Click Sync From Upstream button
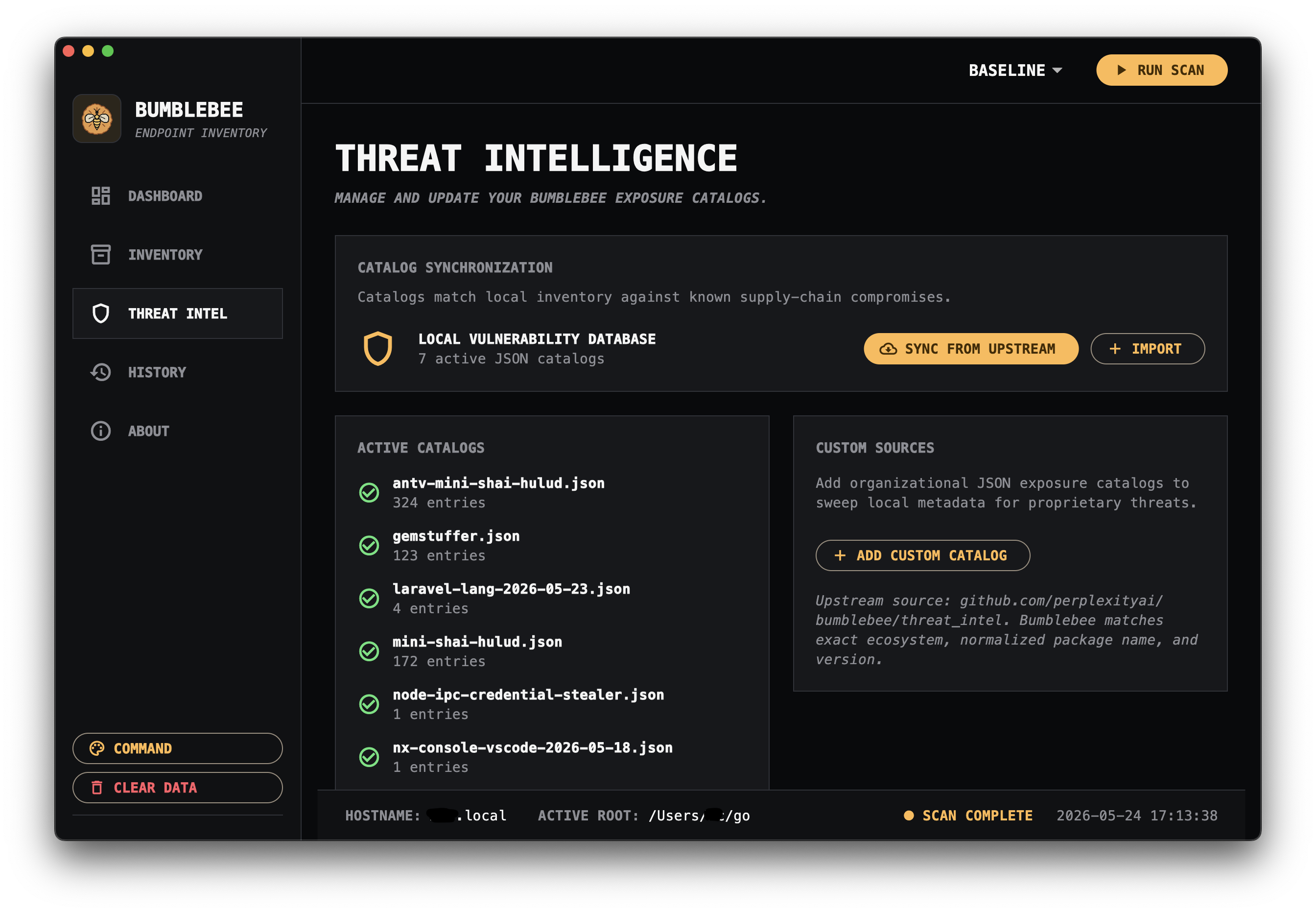1316x913 pixels. [971, 348]
